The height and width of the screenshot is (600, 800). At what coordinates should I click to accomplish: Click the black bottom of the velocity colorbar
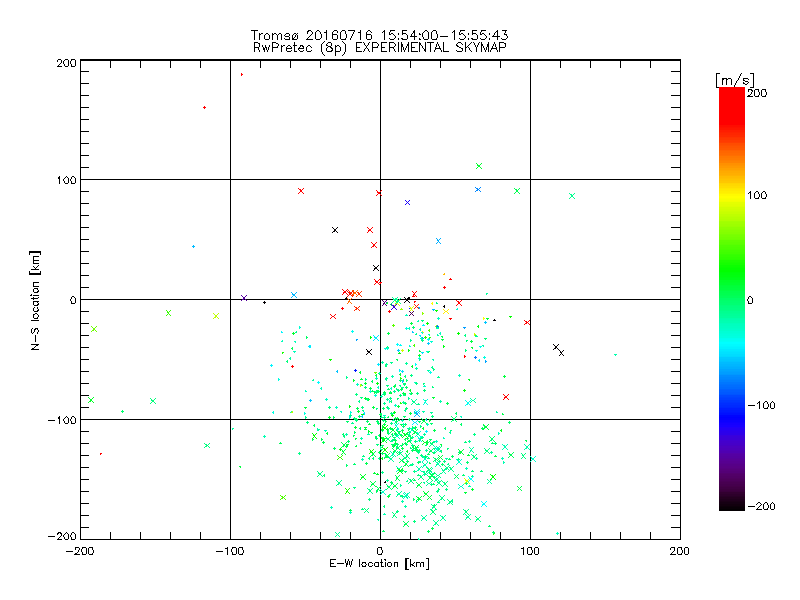click(732, 503)
